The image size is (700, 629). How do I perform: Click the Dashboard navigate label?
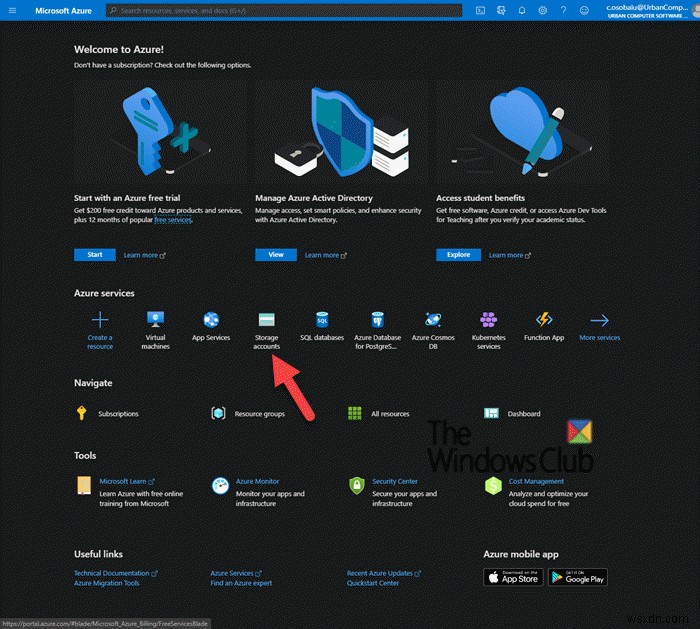click(x=524, y=414)
